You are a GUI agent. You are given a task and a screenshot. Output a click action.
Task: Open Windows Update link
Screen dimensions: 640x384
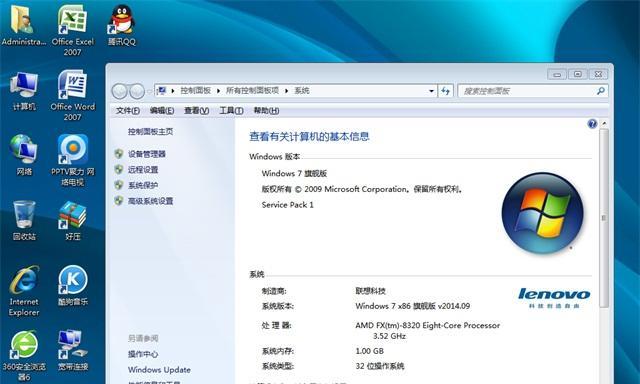point(159,370)
